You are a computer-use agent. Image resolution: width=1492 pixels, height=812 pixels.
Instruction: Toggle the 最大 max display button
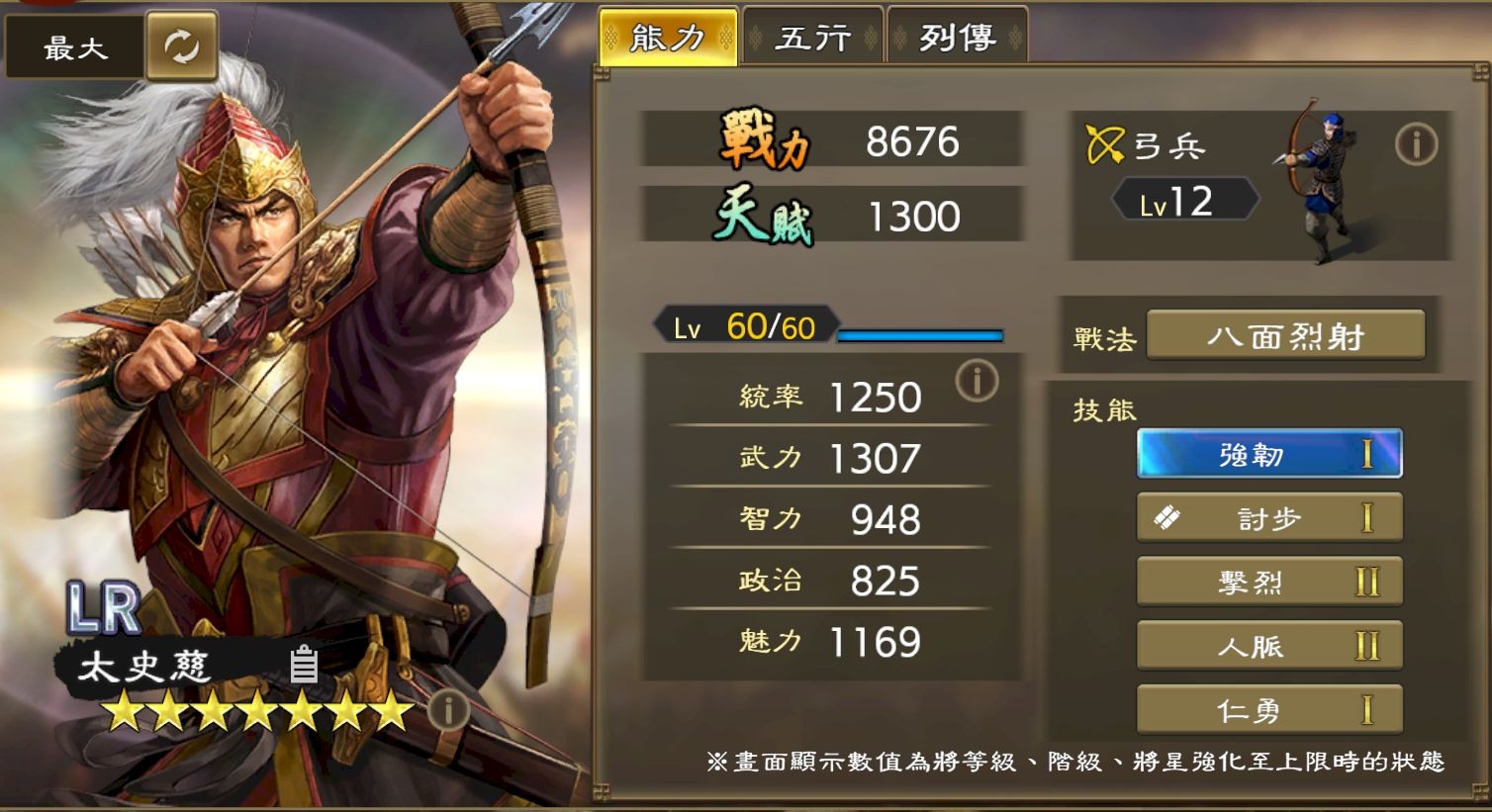[x=75, y=46]
